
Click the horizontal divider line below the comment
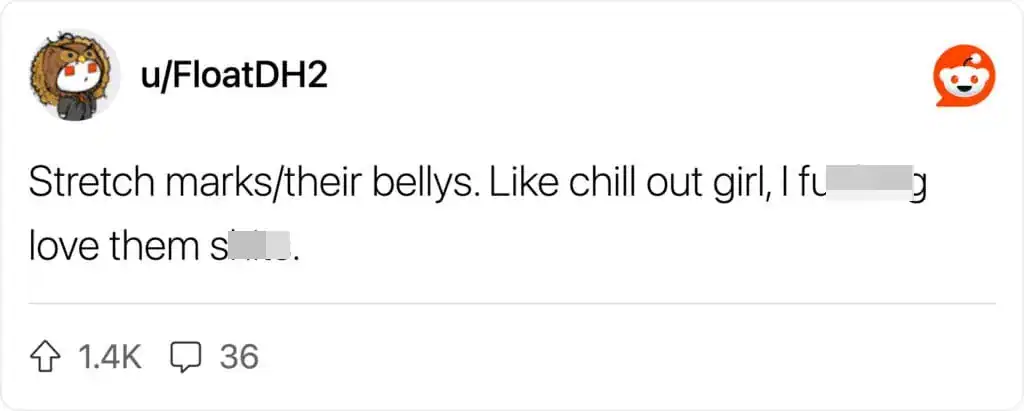point(512,302)
